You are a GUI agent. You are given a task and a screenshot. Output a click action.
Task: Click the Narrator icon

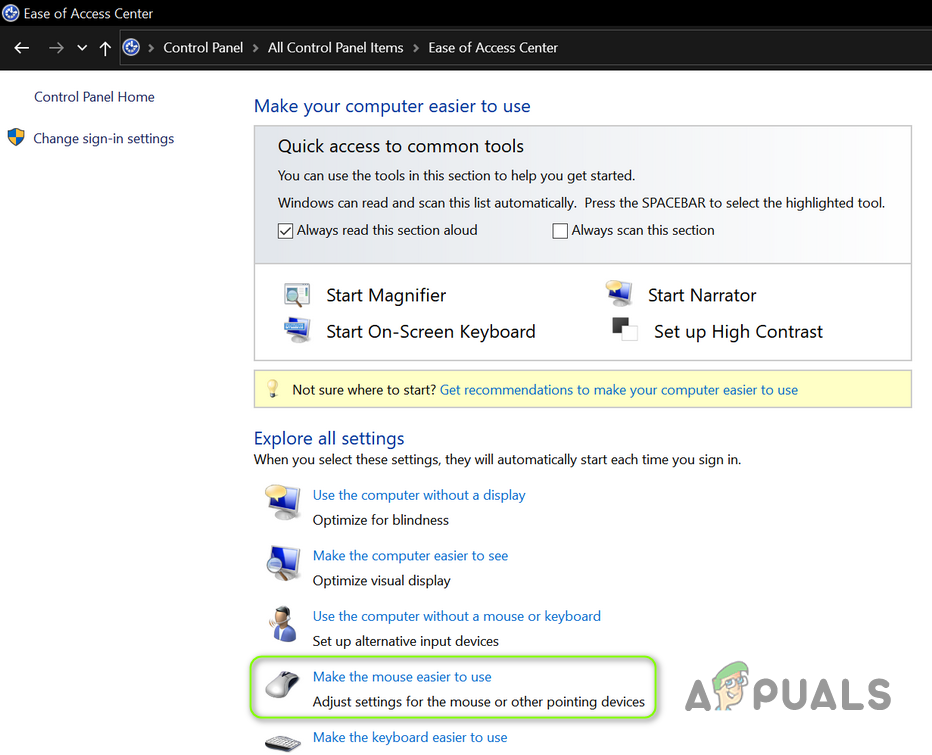[619, 294]
